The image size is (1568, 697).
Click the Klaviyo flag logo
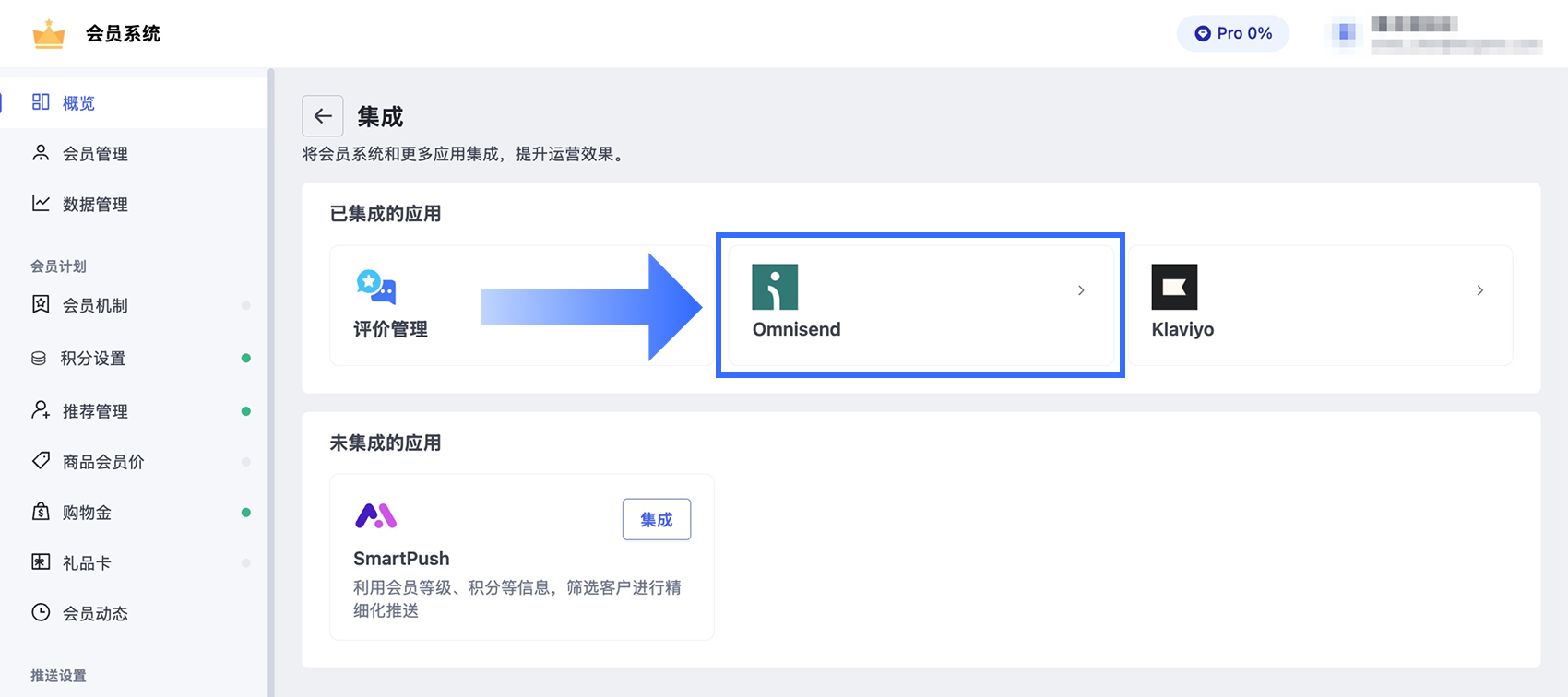pos(1174,287)
